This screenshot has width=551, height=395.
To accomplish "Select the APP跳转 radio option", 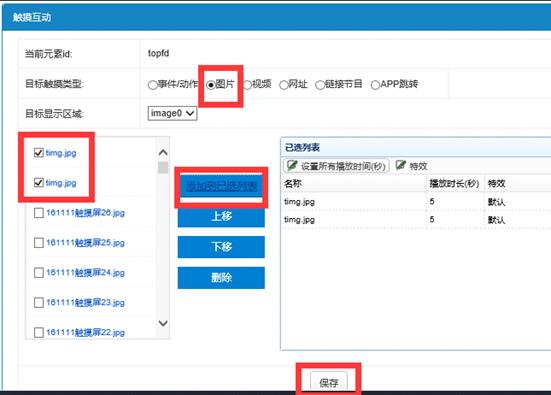I will point(375,85).
